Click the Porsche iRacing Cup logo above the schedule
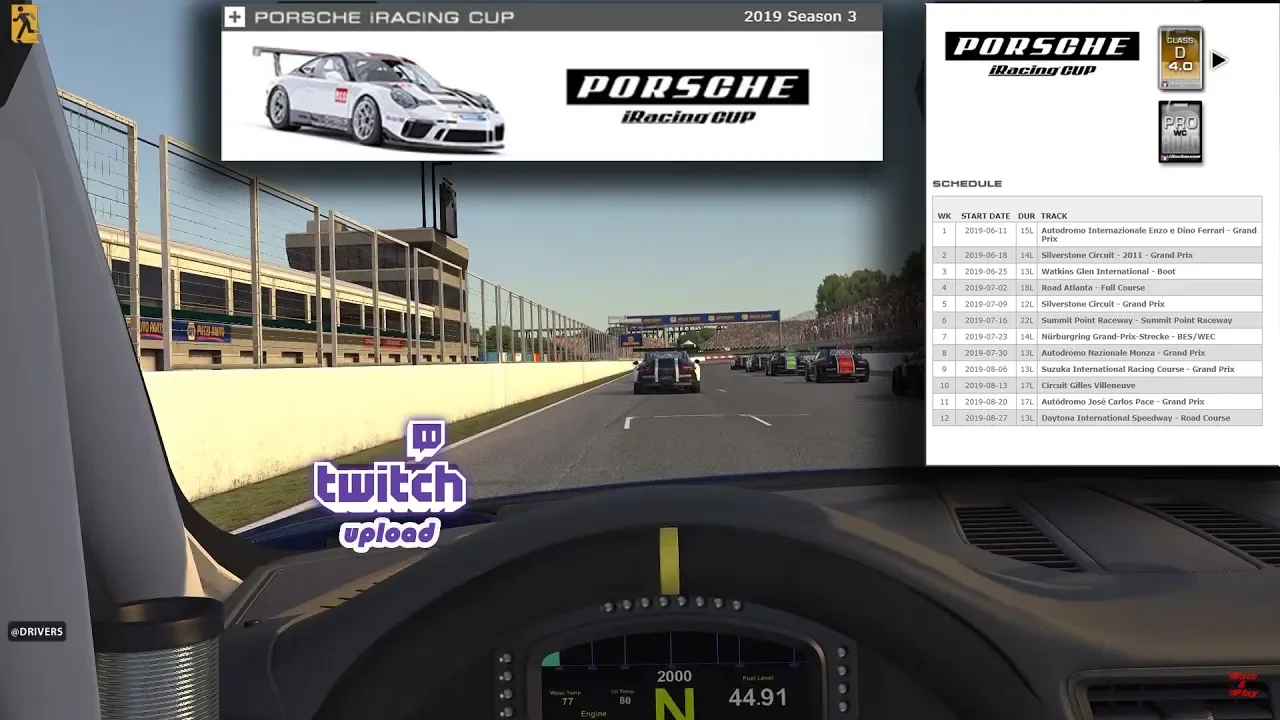 point(1042,54)
